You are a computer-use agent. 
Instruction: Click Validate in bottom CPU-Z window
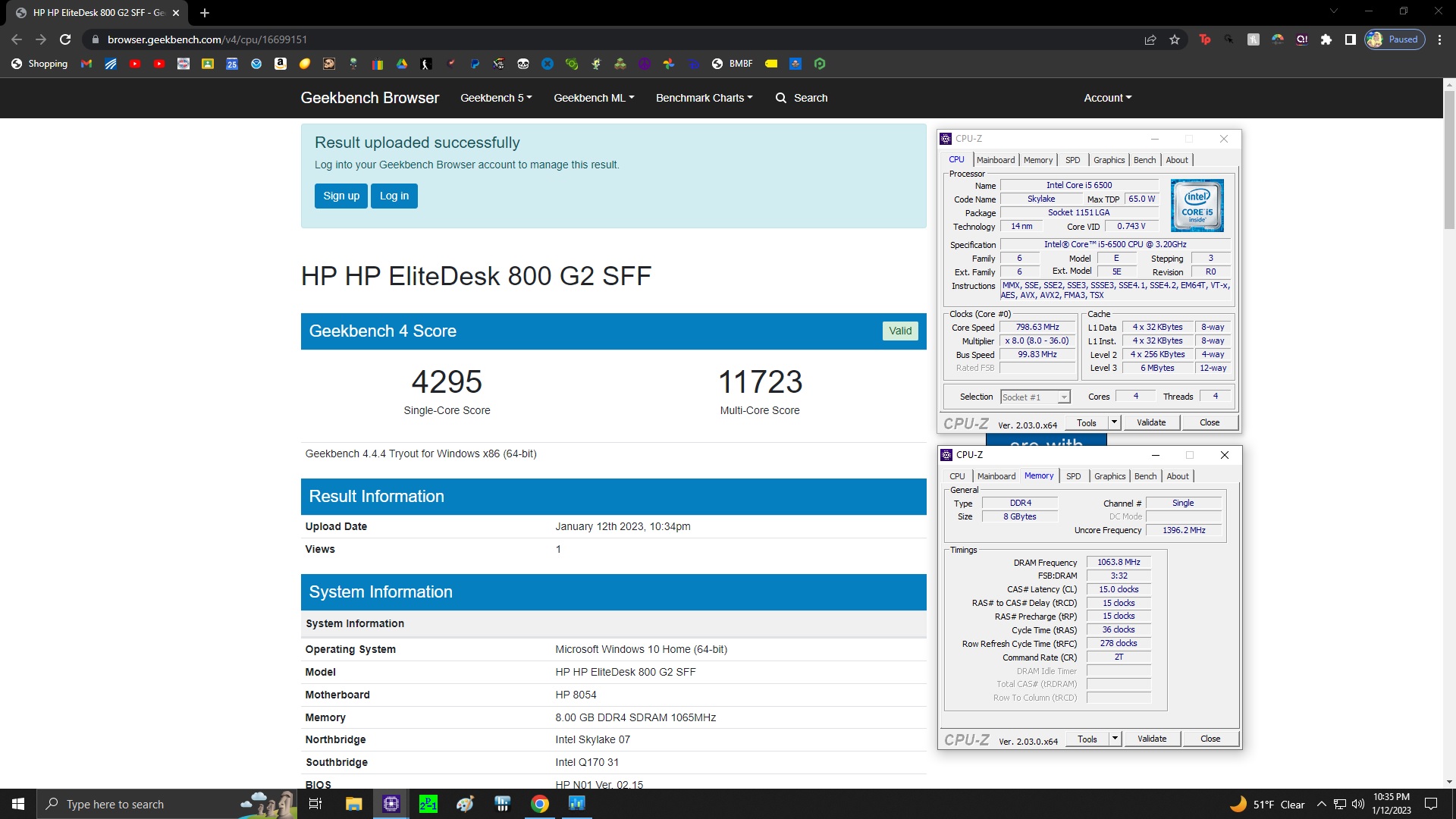(1152, 739)
